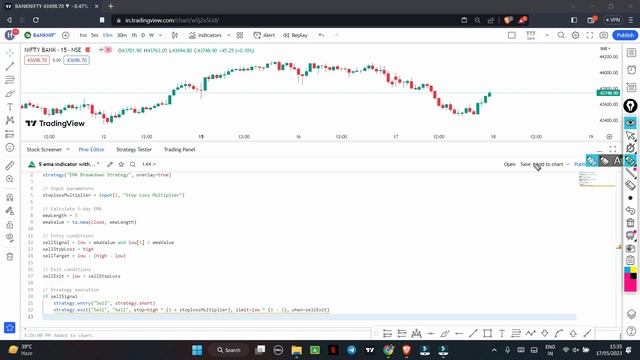Start bar Replay mode
The width and height of the screenshot is (640, 360).
pos(296,36)
